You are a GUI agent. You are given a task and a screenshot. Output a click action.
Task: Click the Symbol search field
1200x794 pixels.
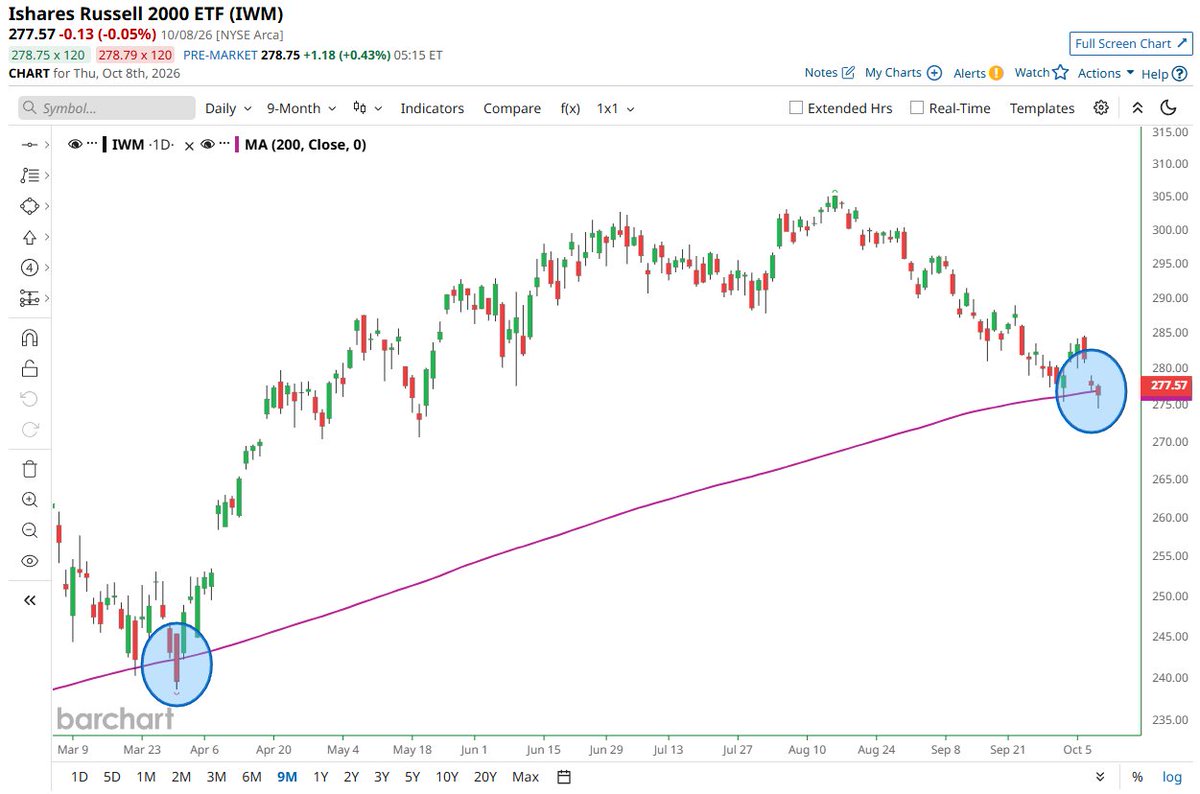[x=107, y=108]
